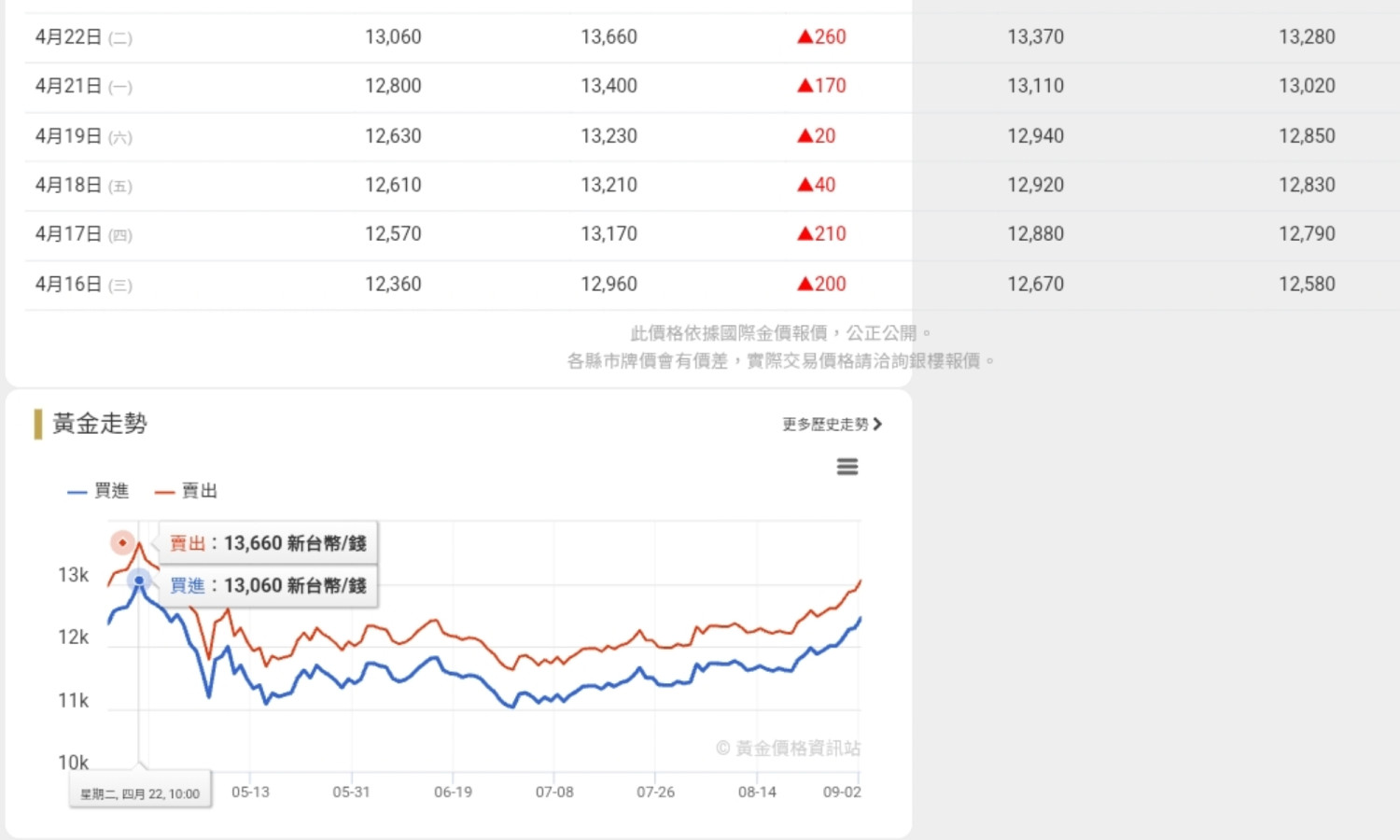The width and height of the screenshot is (1400, 840).
Task: Click the red up triangle beside 200
Action: point(805,285)
